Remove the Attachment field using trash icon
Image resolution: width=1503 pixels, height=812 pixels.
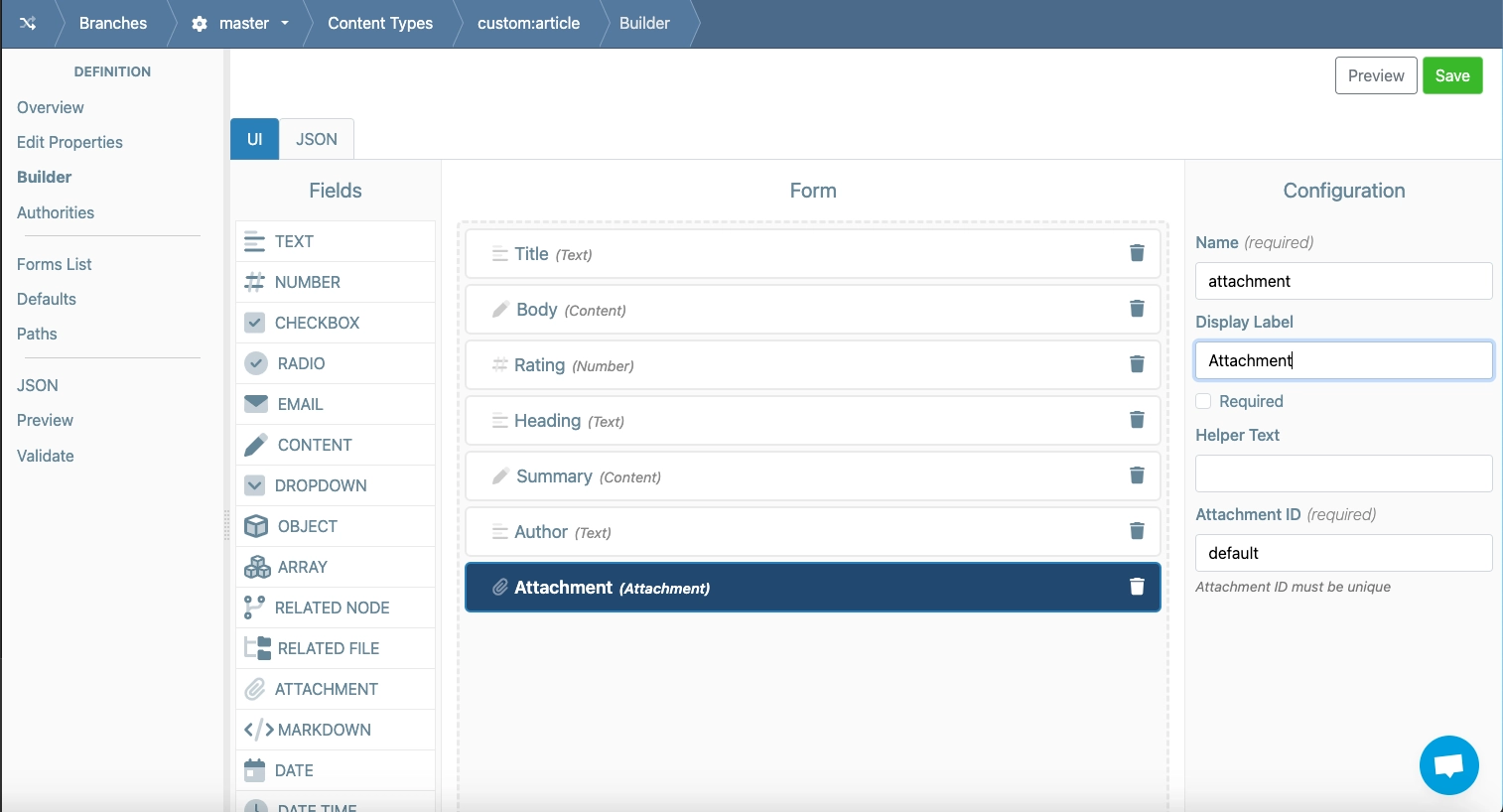1137,587
